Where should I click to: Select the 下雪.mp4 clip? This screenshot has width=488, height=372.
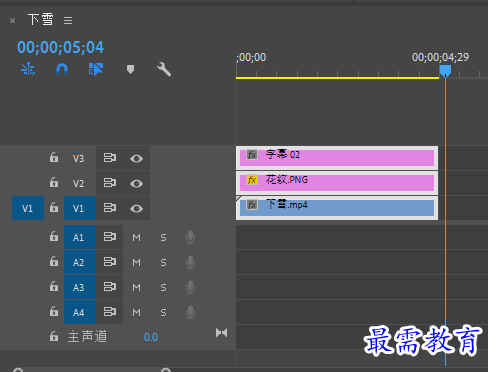[337, 208]
